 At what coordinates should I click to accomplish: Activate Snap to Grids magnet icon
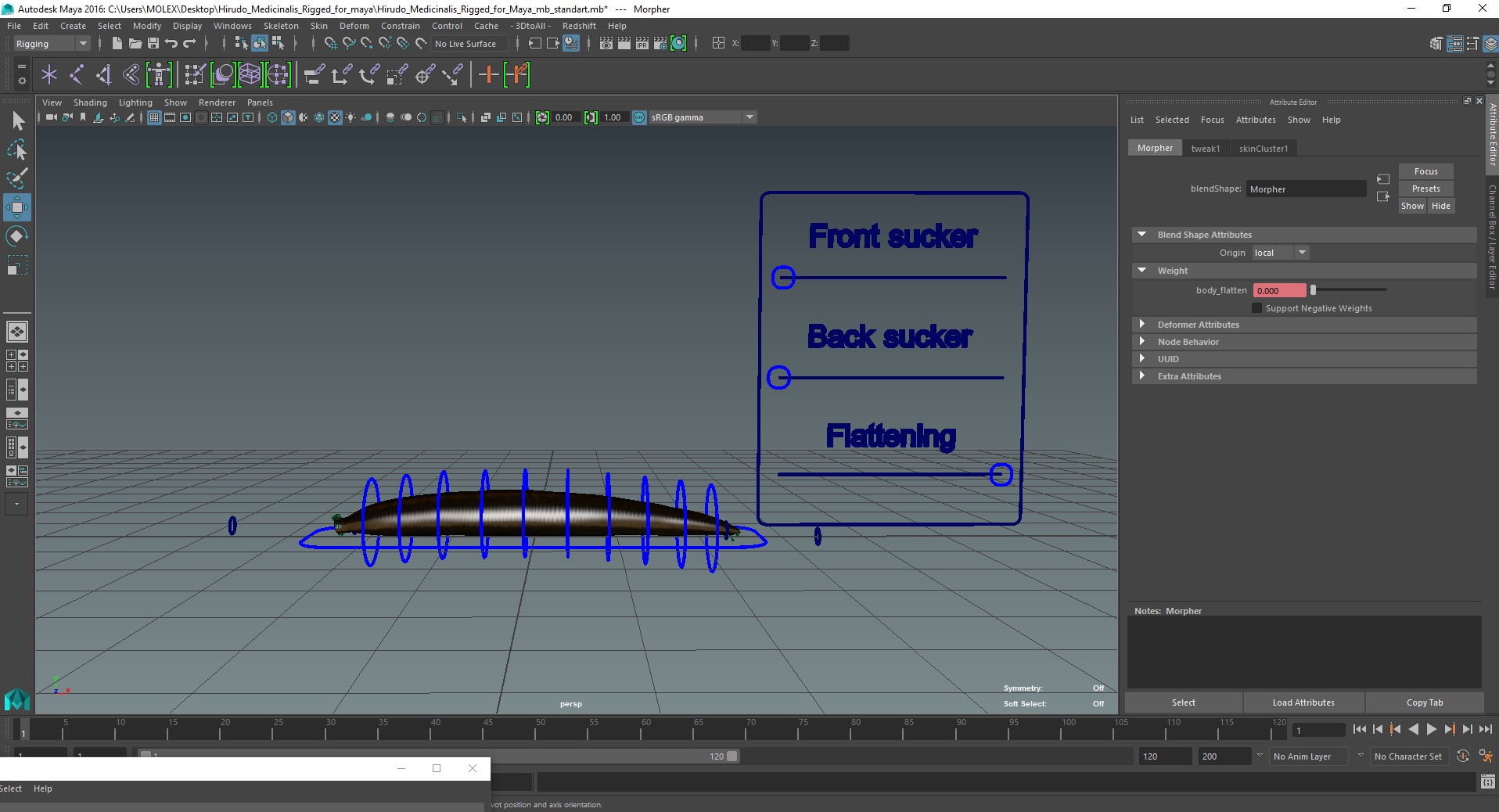(330, 44)
